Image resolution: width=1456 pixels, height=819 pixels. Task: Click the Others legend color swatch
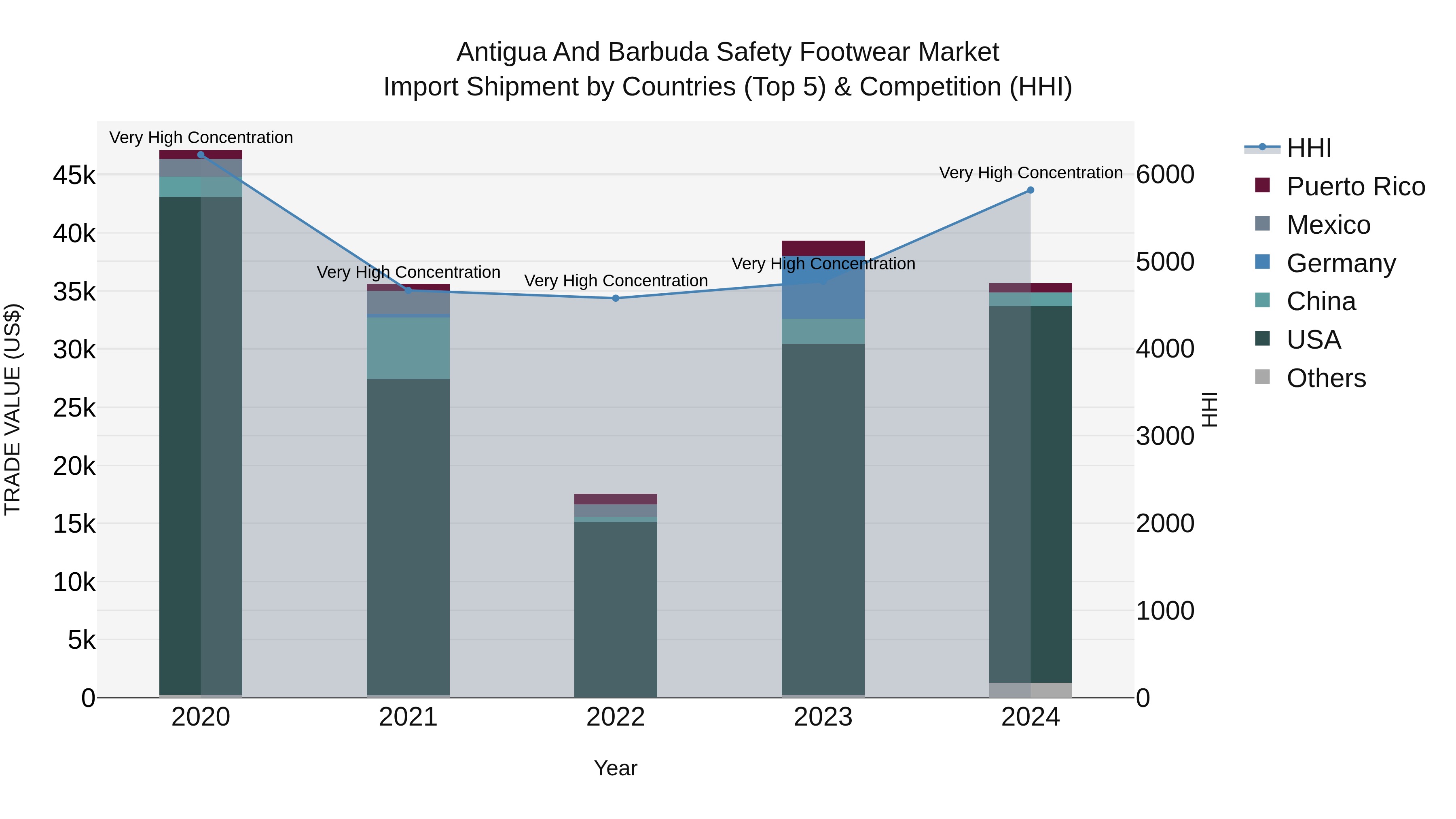click(1262, 377)
